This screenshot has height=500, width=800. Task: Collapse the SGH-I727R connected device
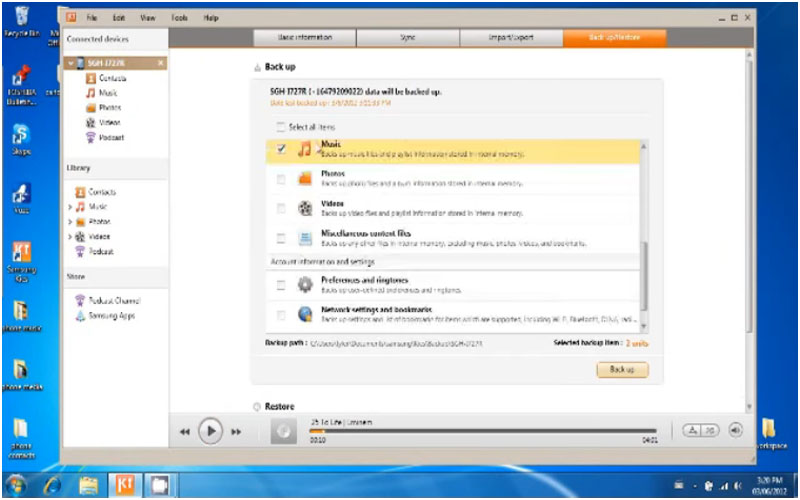point(71,63)
